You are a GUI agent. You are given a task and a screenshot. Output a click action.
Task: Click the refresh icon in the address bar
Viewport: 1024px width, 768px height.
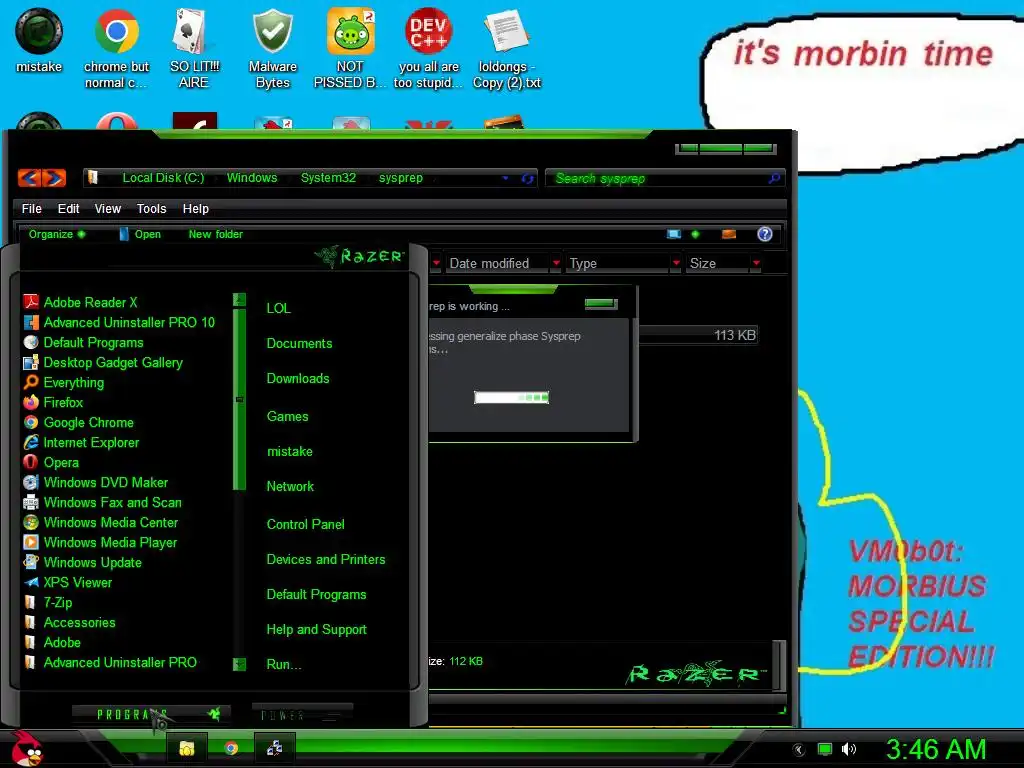tap(528, 178)
